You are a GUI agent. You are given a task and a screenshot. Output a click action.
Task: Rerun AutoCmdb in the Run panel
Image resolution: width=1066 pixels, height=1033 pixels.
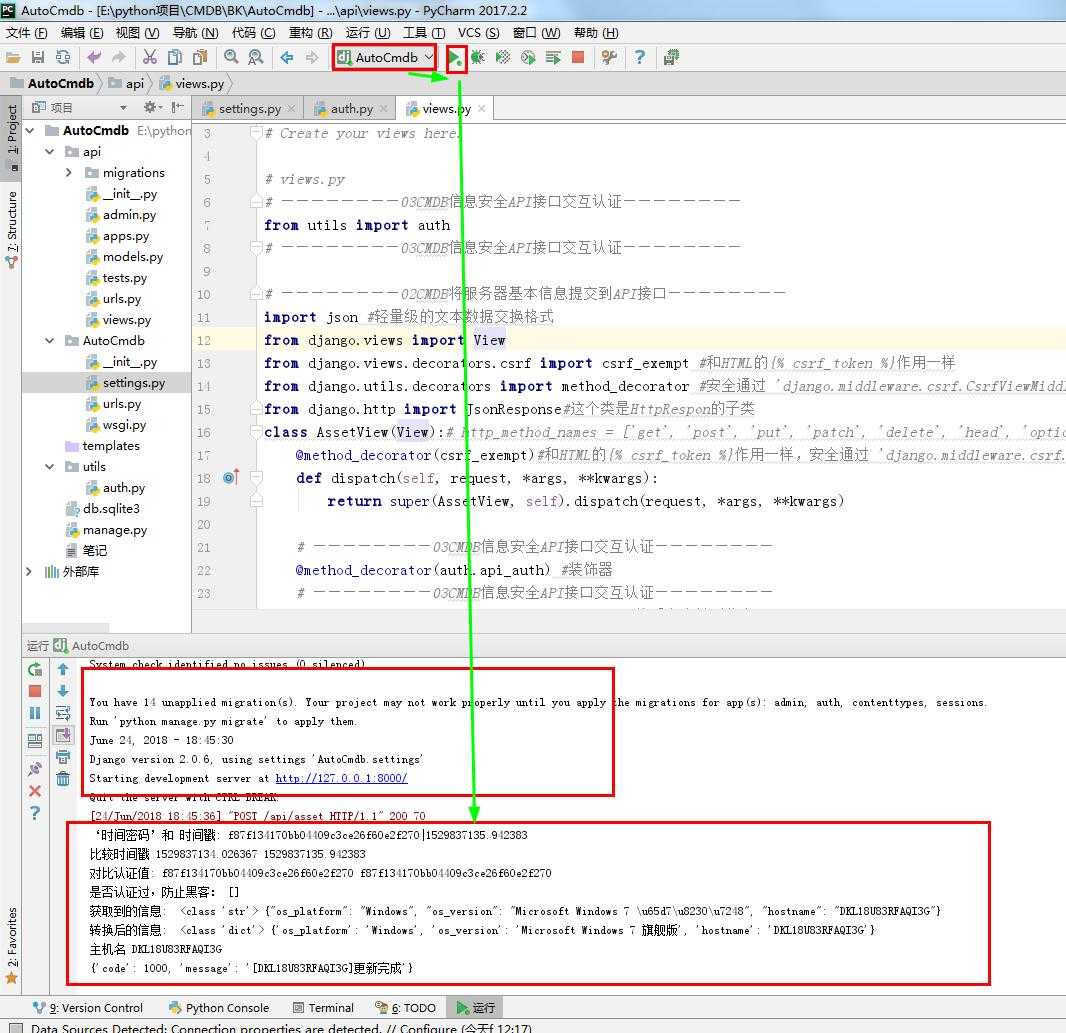coord(35,670)
